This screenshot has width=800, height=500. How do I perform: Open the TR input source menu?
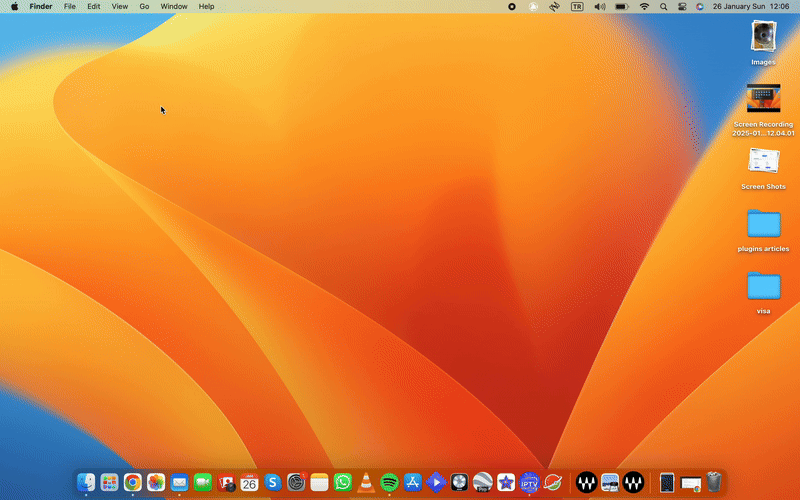tap(577, 6)
